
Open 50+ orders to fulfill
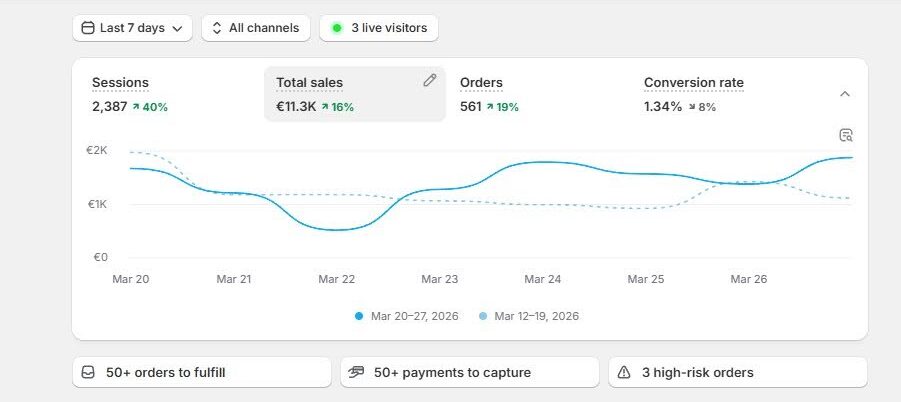click(201, 373)
